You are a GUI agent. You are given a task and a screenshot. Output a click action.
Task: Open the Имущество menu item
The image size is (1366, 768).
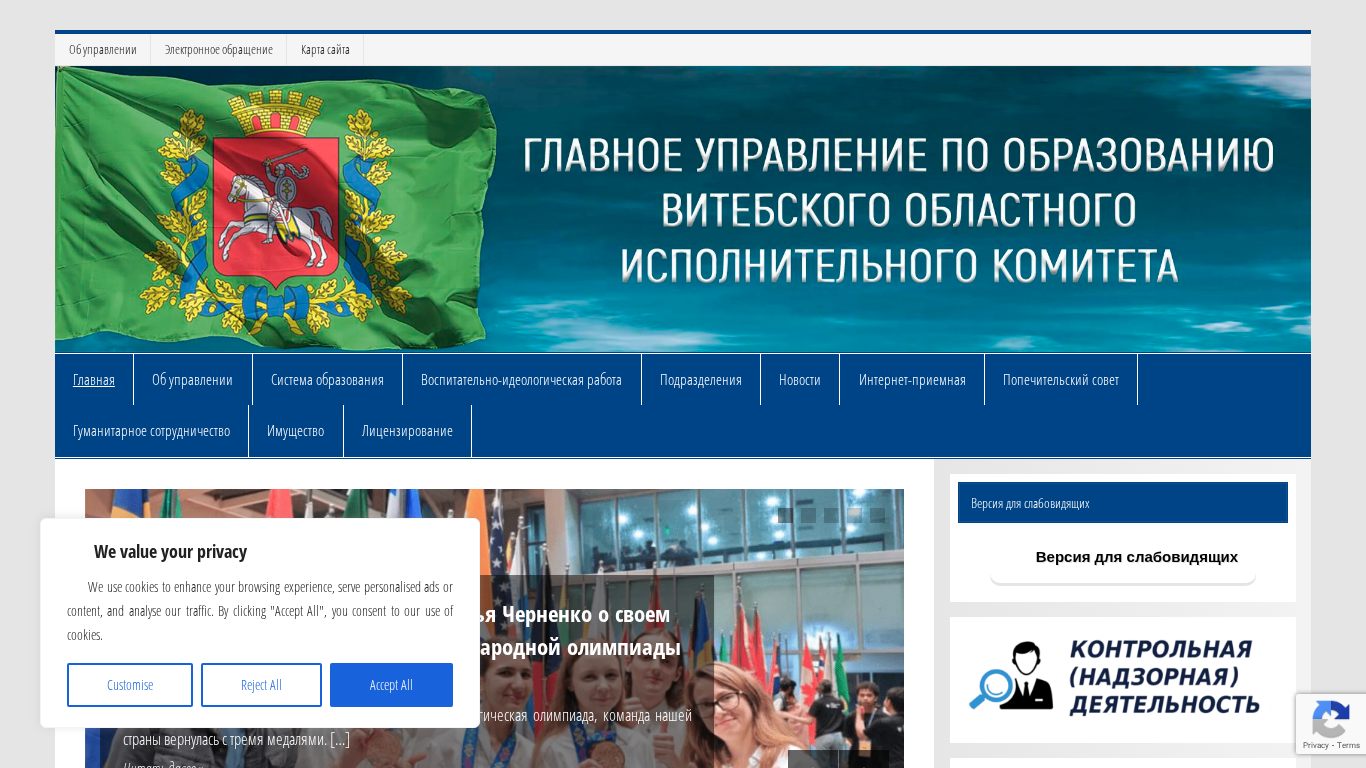[x=296, y=431]
